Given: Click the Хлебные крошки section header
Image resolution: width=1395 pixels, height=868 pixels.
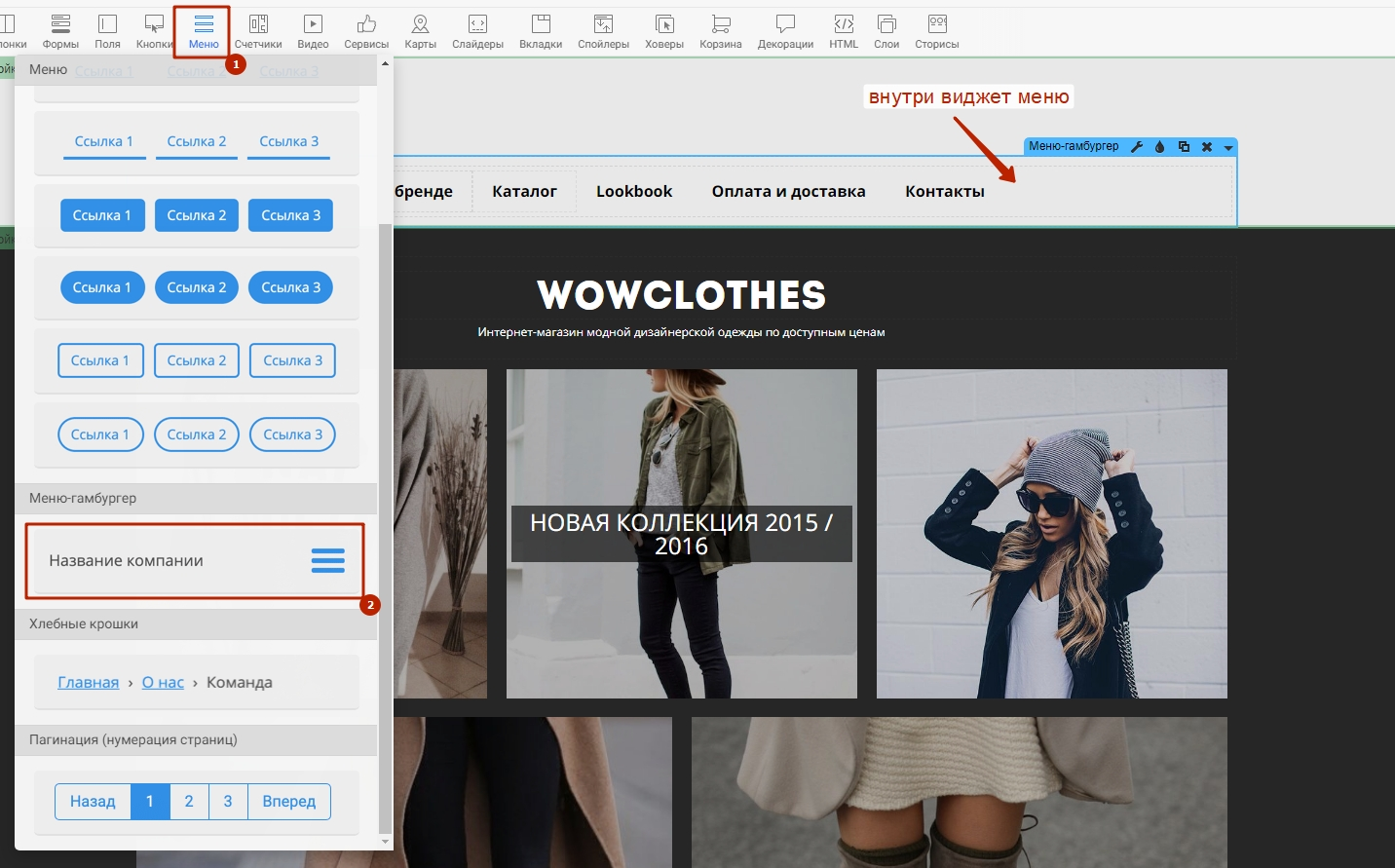Looking at the screenshot, I should [x=196, y=624].
